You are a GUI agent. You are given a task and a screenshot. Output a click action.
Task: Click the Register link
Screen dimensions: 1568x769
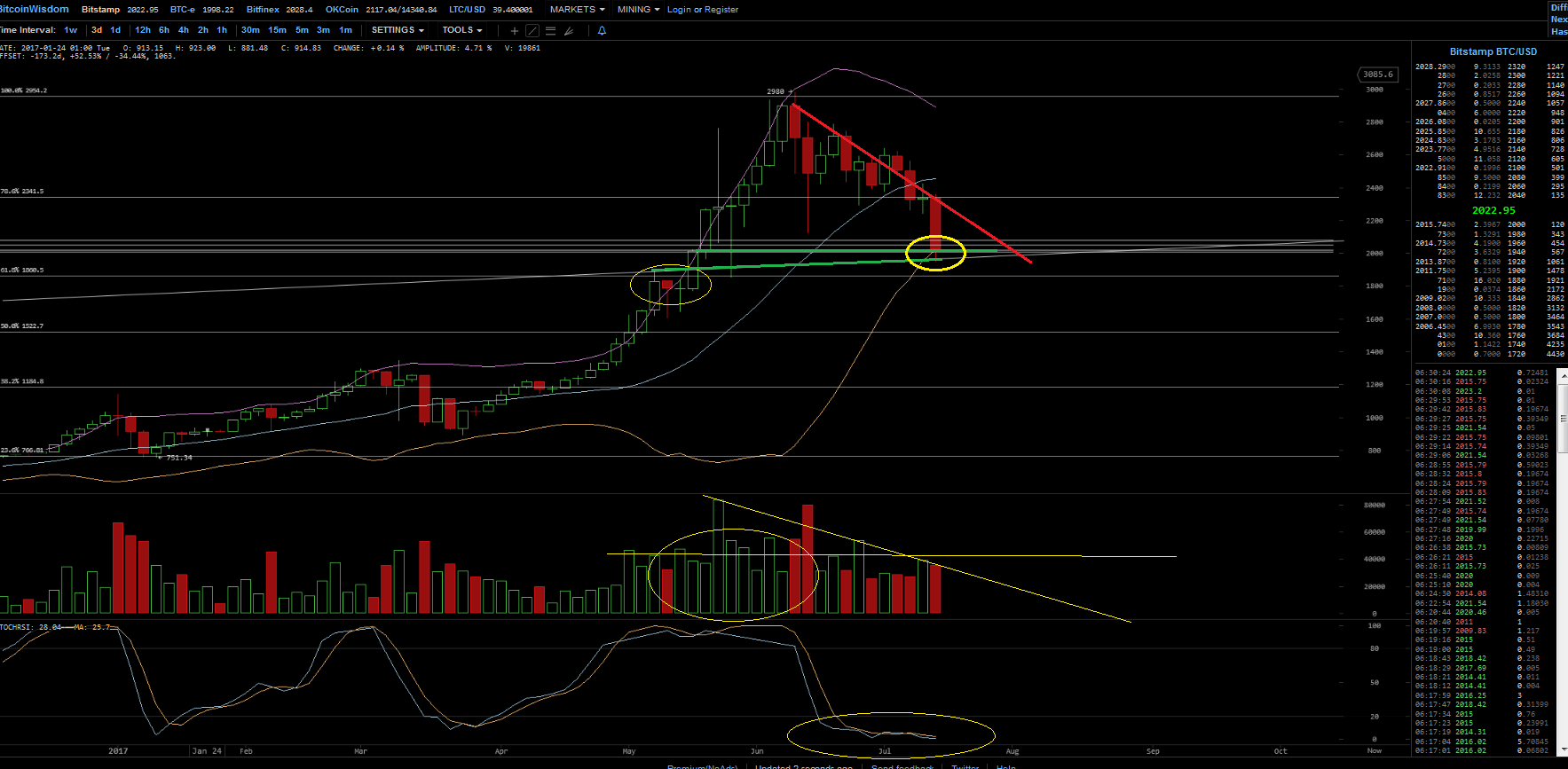point(721,10)
